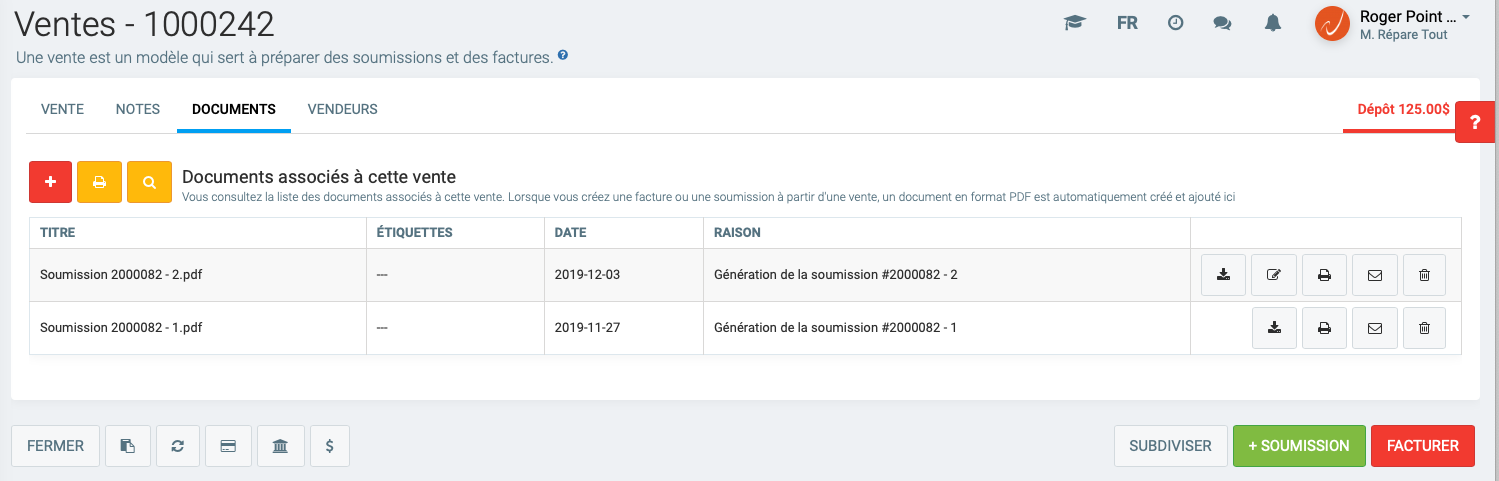Click the green + SOUMISSION button

click(1298, 446)
